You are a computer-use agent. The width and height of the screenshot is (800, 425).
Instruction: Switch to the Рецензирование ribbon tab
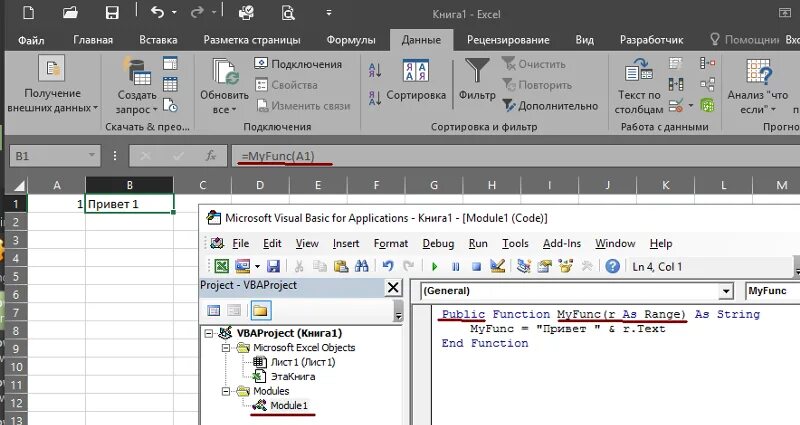(x=508, y=40)
